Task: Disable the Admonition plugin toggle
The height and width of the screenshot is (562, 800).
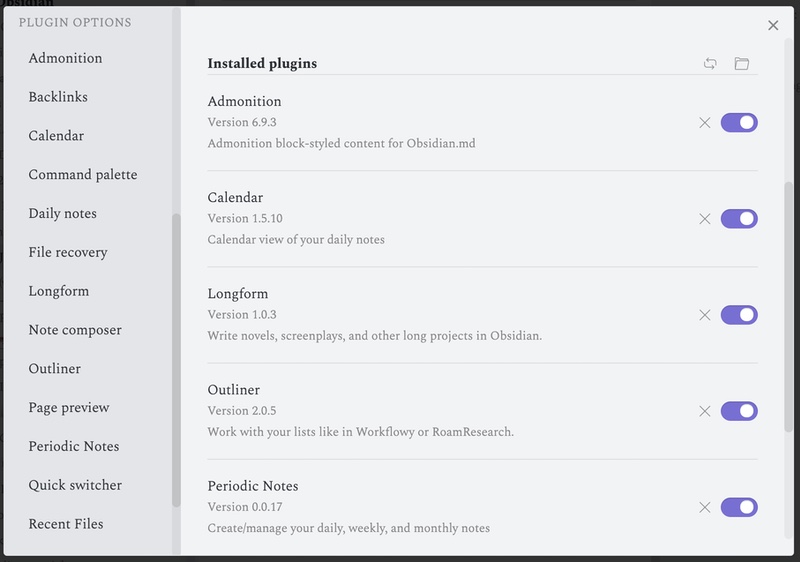Action: click(739, 122)
